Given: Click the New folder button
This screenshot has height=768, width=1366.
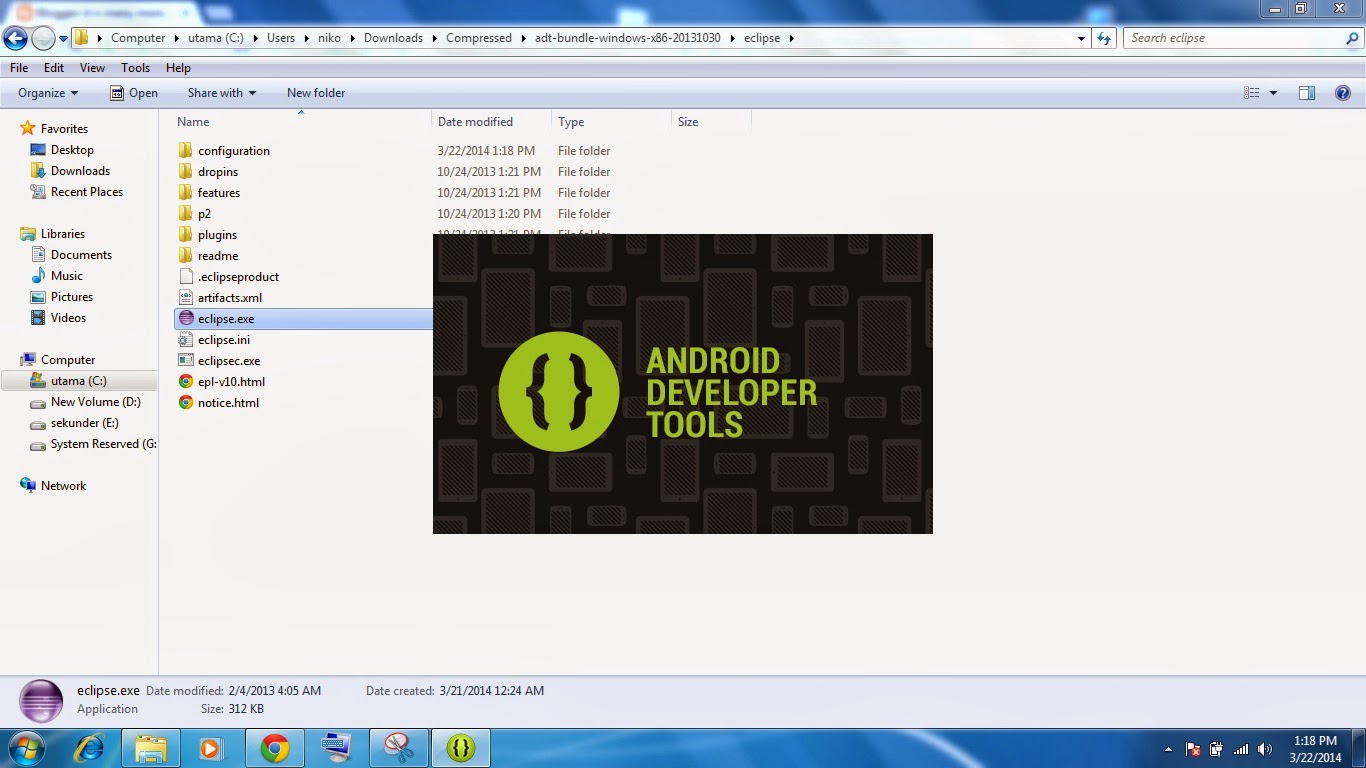Looking at the screenshot, I should [x=316, y=93].
